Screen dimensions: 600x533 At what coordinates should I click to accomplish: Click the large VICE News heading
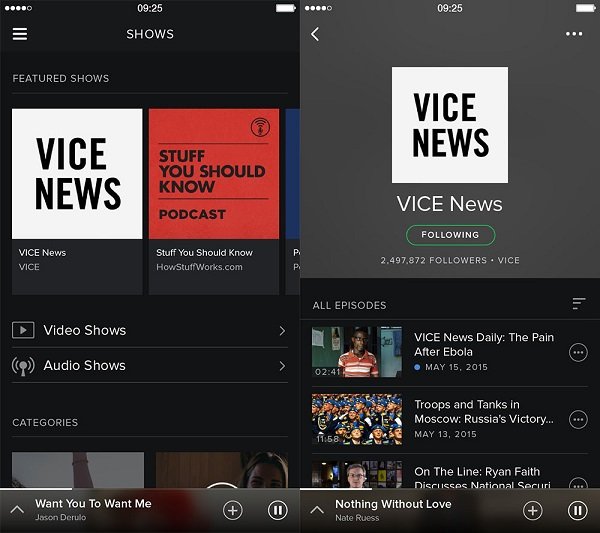click(x=450, y=204)
